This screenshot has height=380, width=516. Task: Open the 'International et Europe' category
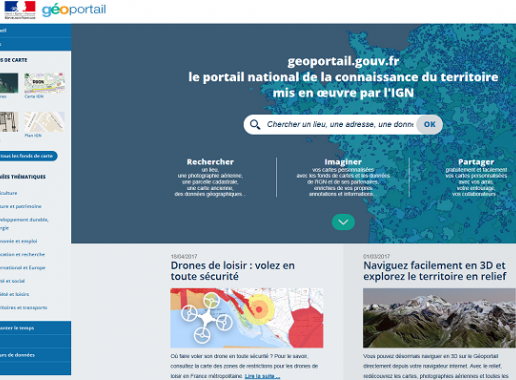point(23,268)
